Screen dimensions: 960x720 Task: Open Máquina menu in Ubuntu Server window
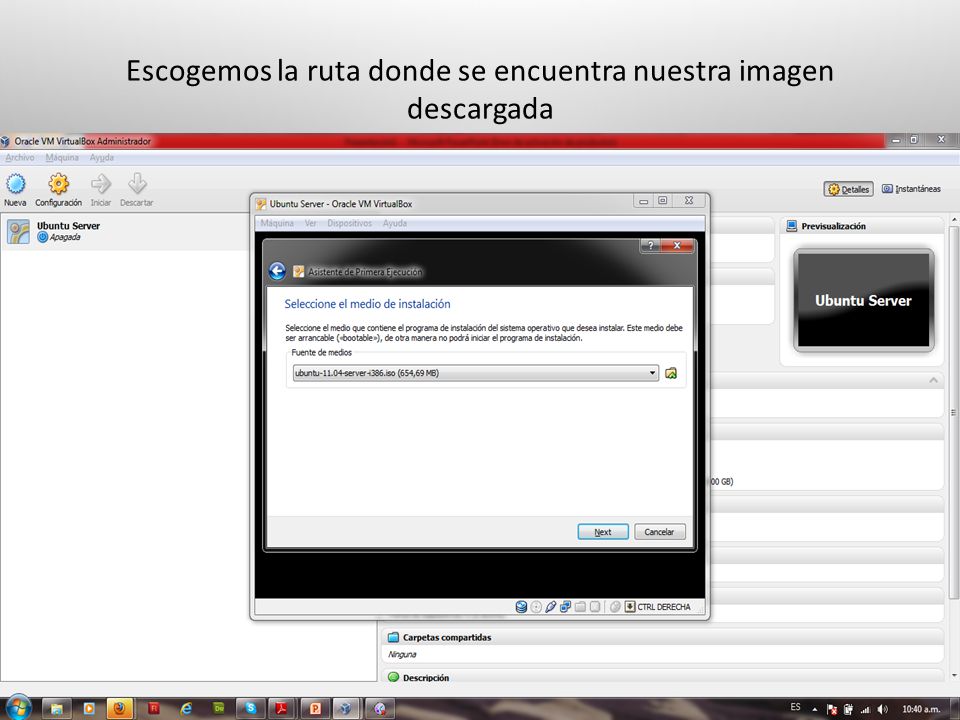point(277,223)
